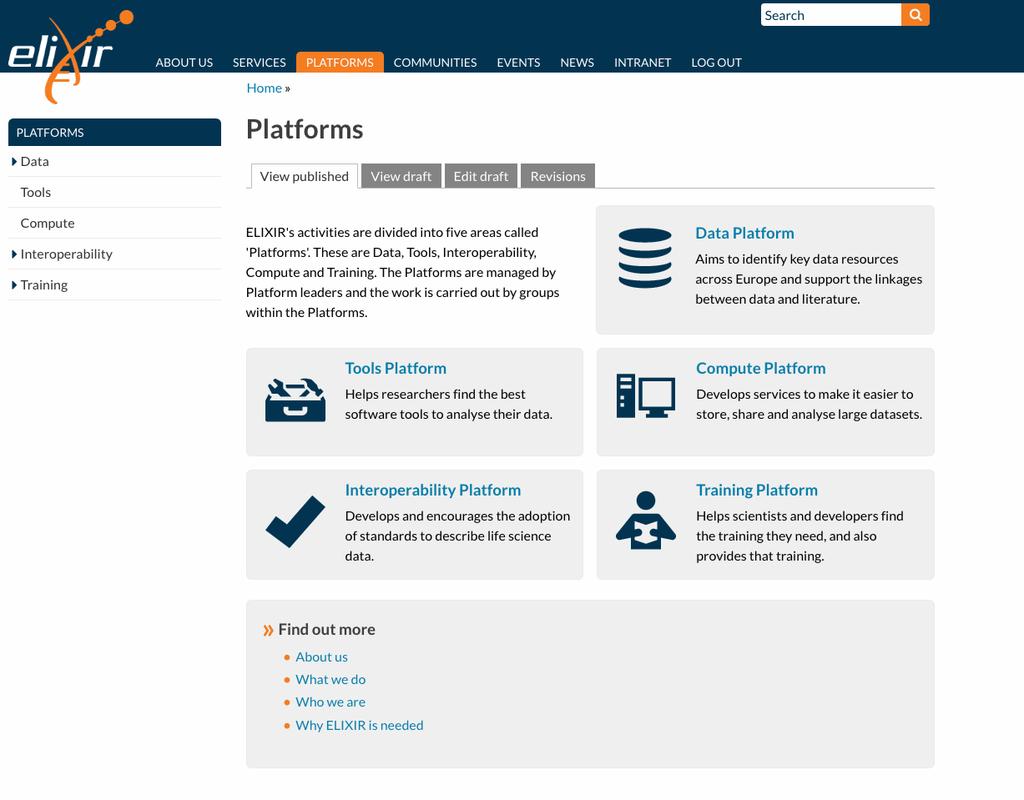Follow the What we do link
Viewport: 1024px width, 800px height.
pyautogui.click(x=330, y=680)
